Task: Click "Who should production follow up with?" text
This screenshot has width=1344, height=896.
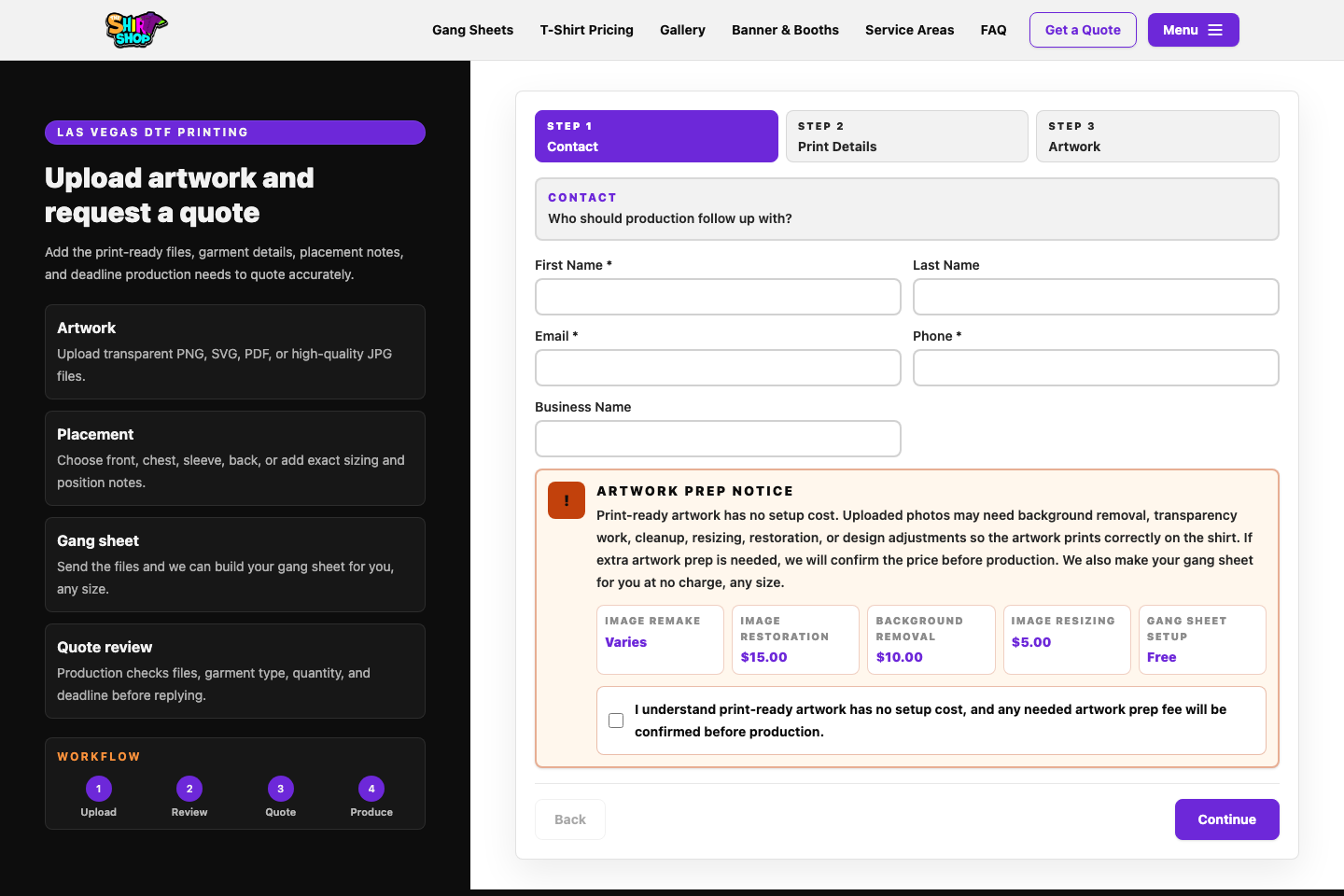Action: tap(670, 218)
